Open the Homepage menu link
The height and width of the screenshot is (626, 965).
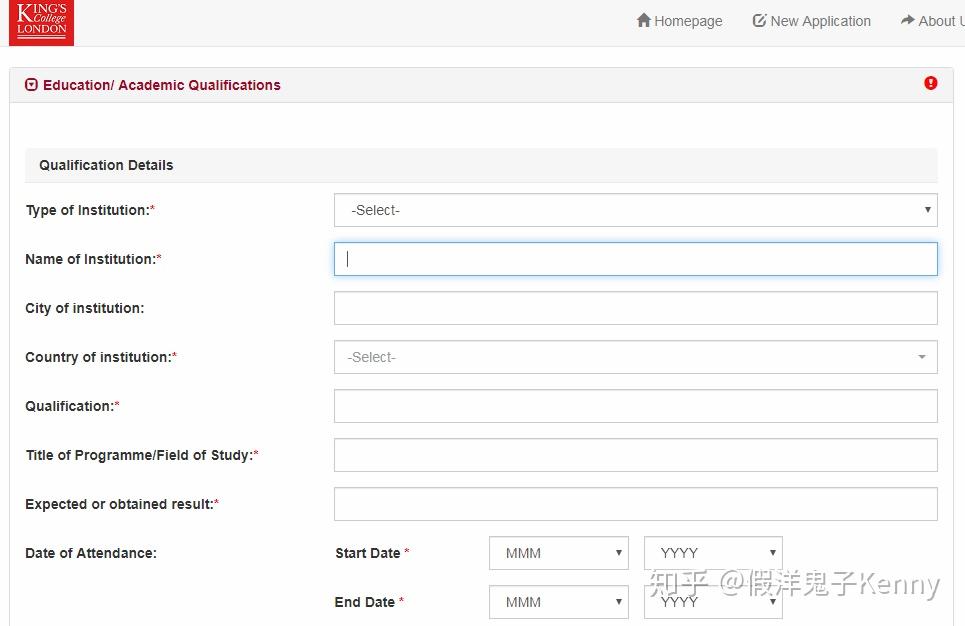click(679, 21)
